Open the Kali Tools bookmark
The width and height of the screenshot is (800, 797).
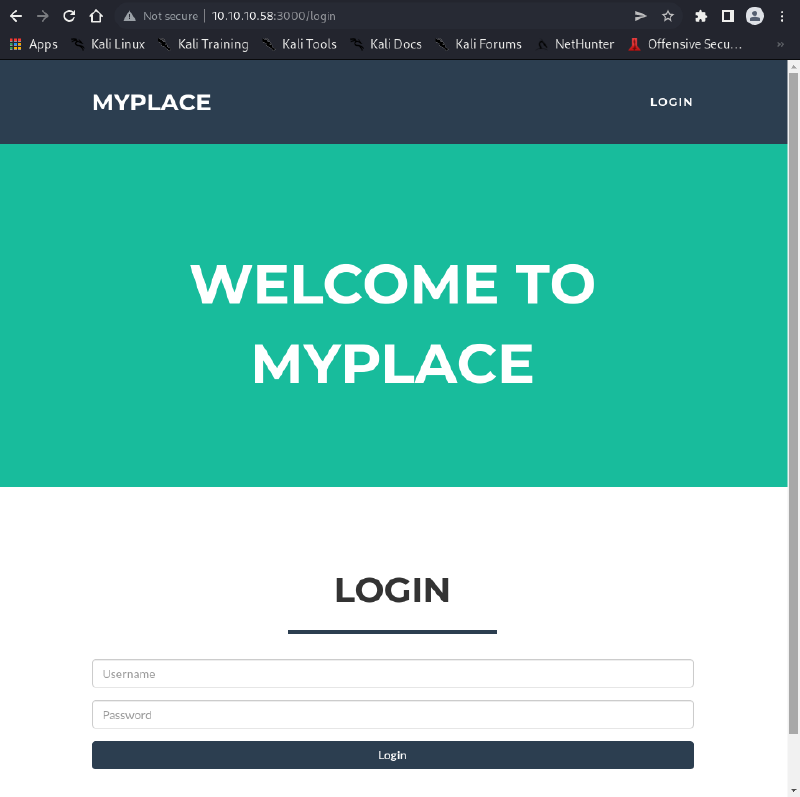307,44
